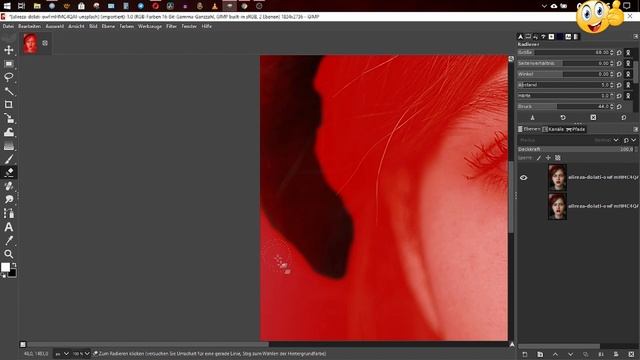640x360 pixels.
Task: Select the Move tool
Action: 9,50
